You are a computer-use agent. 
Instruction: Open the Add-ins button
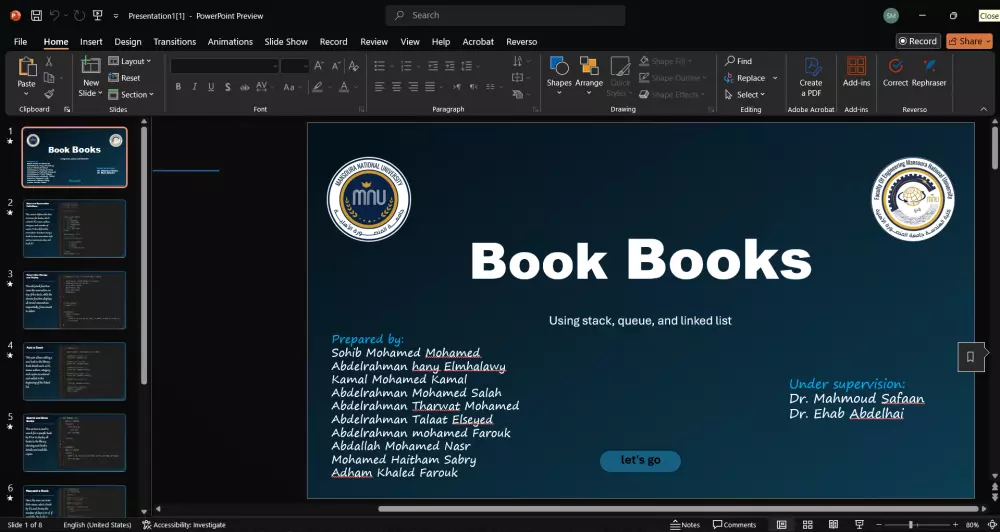[856, 72]
